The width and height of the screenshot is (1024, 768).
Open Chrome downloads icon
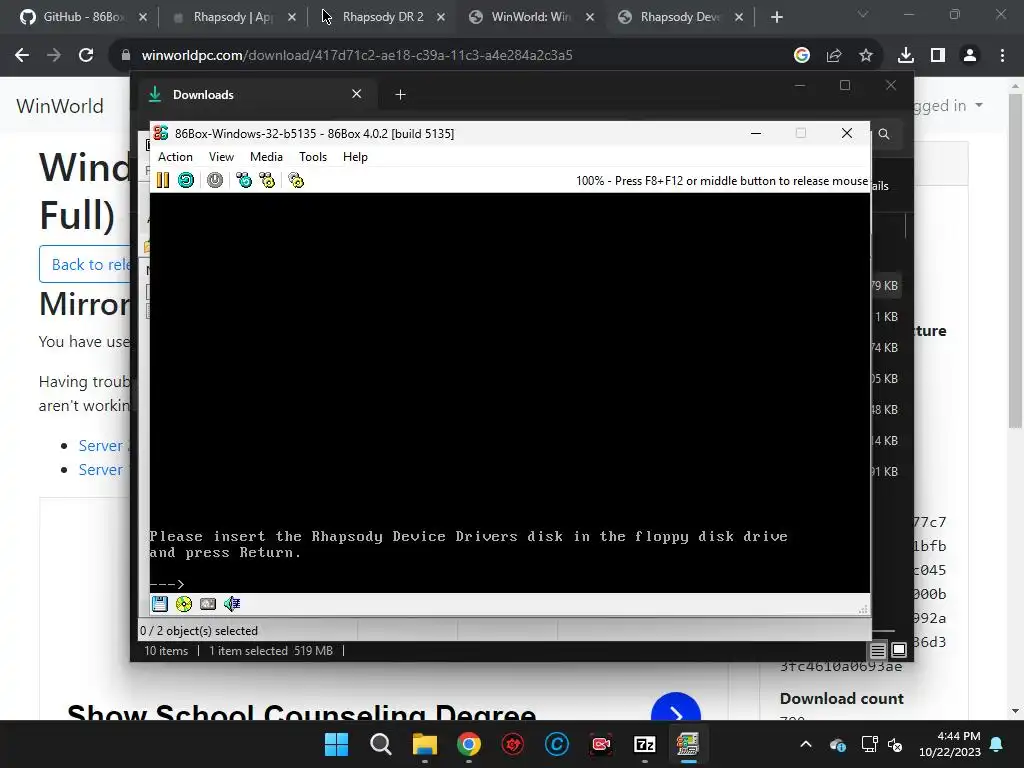[906, 56]
